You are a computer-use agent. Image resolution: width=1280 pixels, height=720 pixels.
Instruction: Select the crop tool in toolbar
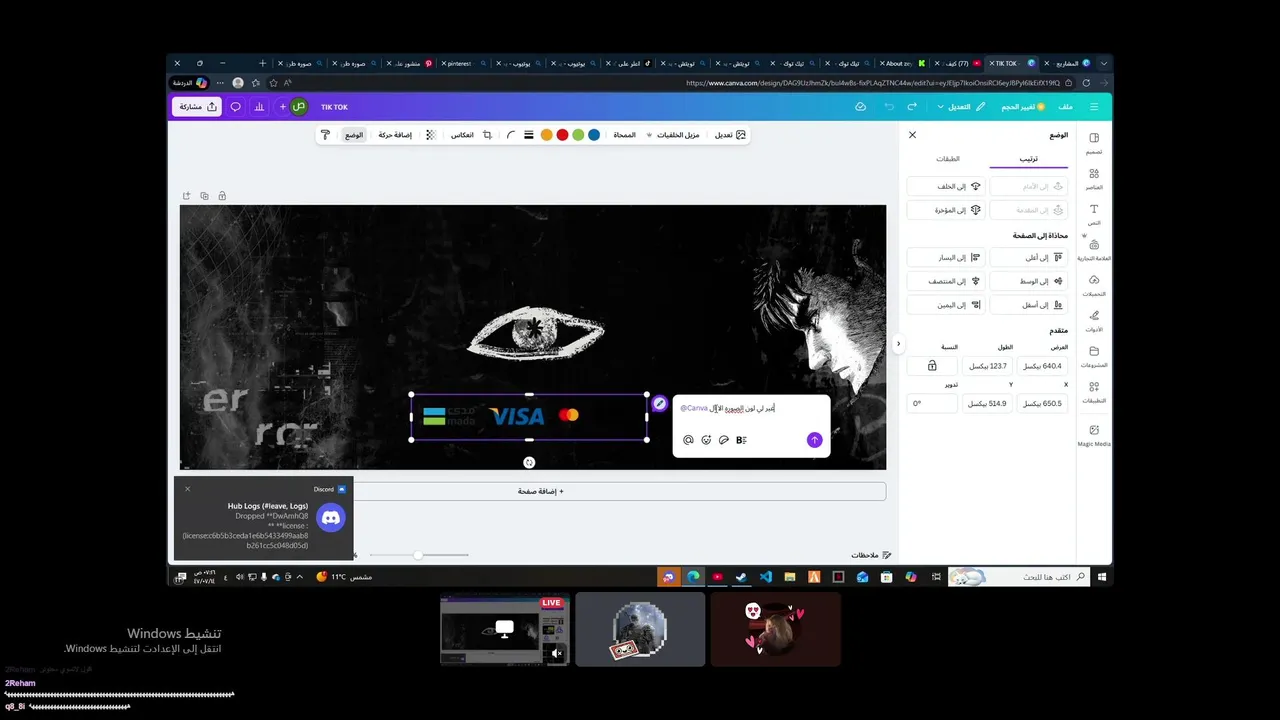(487, 135)
